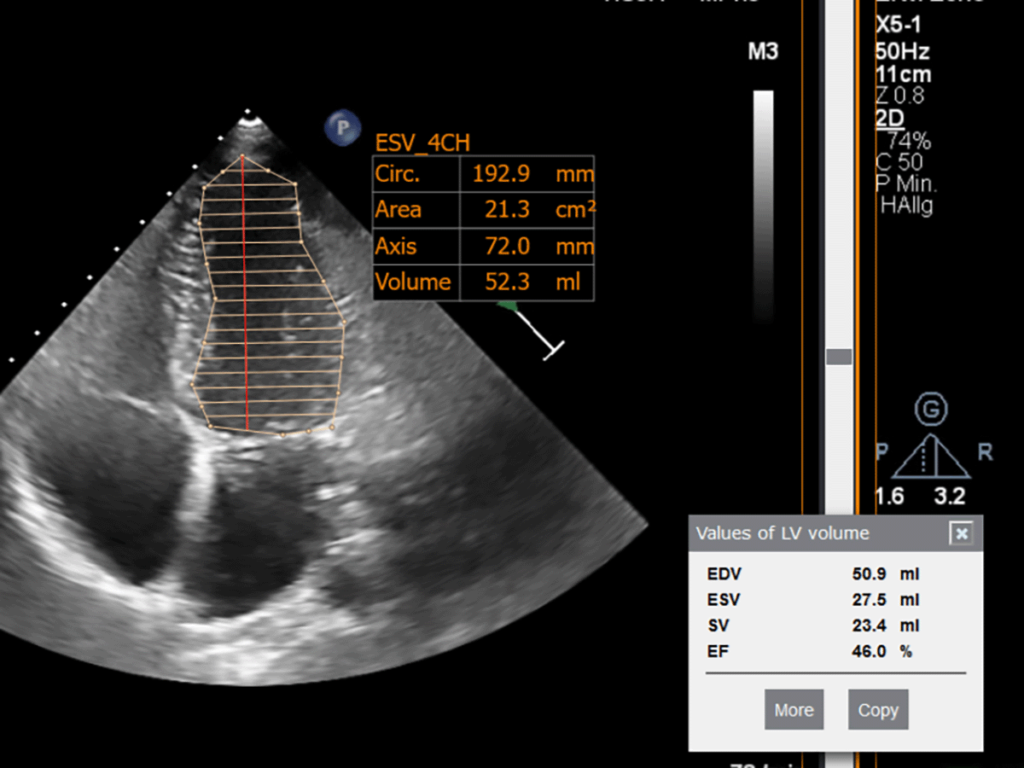The height and width of the screenshot is (768, 1024).
Task: Click the More button
Action: pos(794,710)
